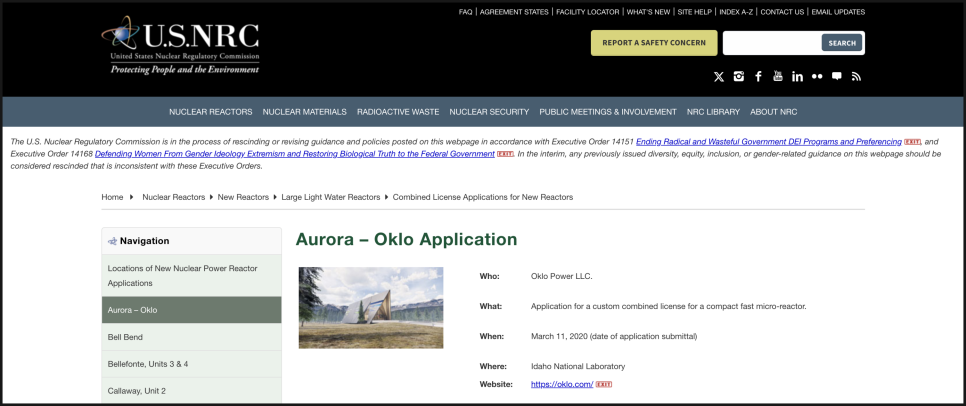Open the NRC X (Twitter) page icon
966x406 pixels.
tap(718, 76)
